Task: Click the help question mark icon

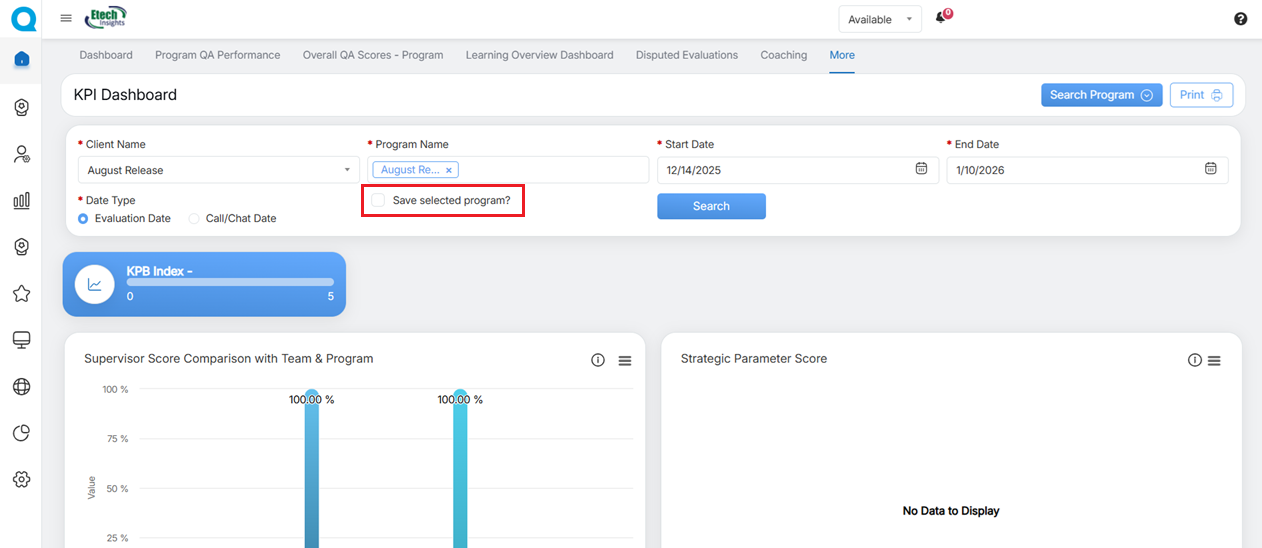Action: tap(1240, 19)
